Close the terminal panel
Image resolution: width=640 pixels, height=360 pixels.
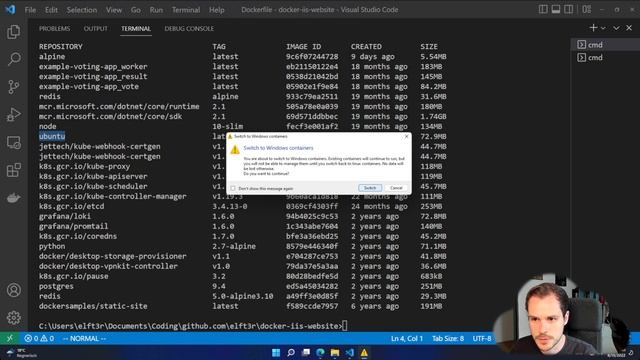(x=629, y=28)
